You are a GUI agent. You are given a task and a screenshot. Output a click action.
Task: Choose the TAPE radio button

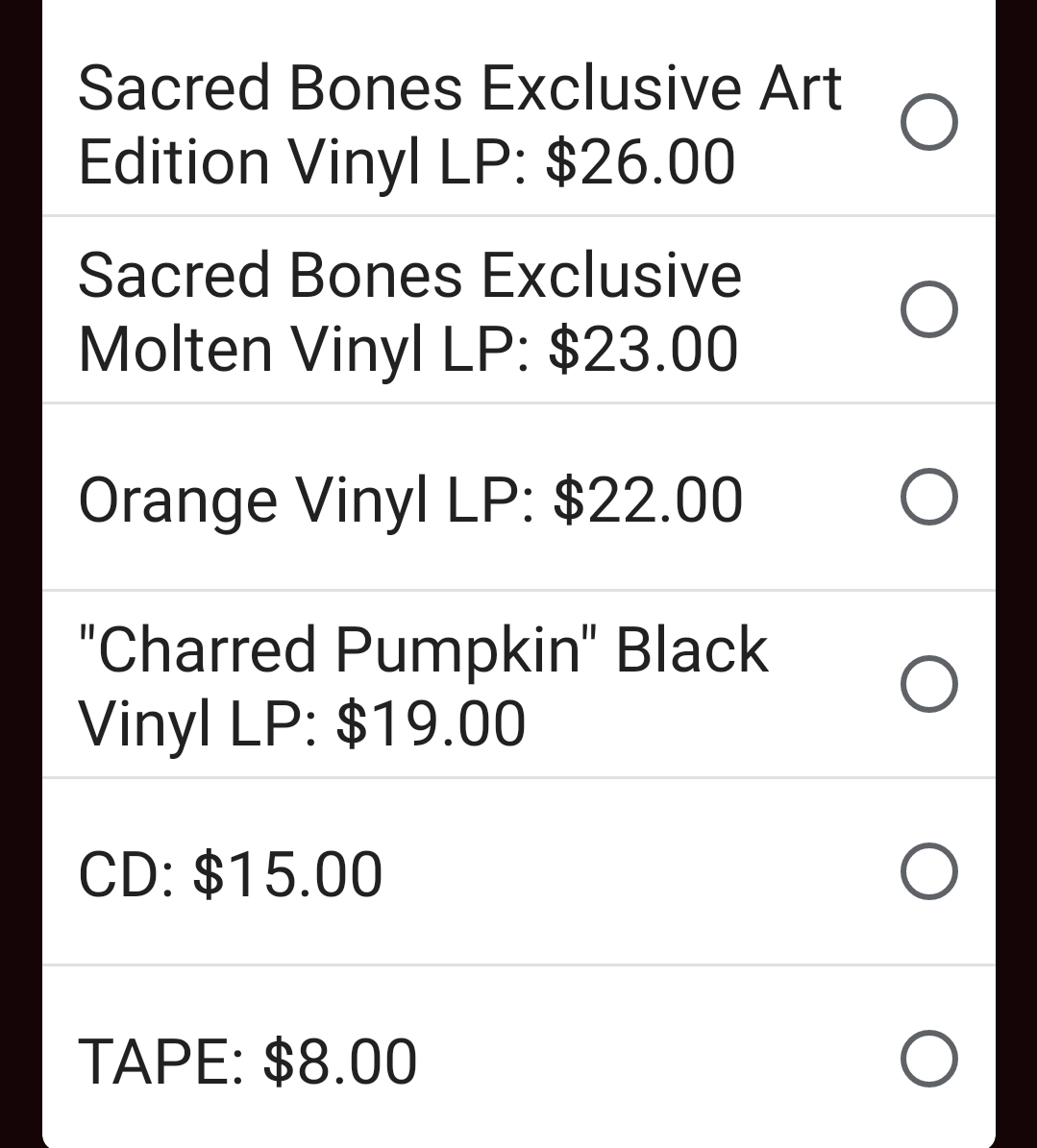coord(928,1059)
